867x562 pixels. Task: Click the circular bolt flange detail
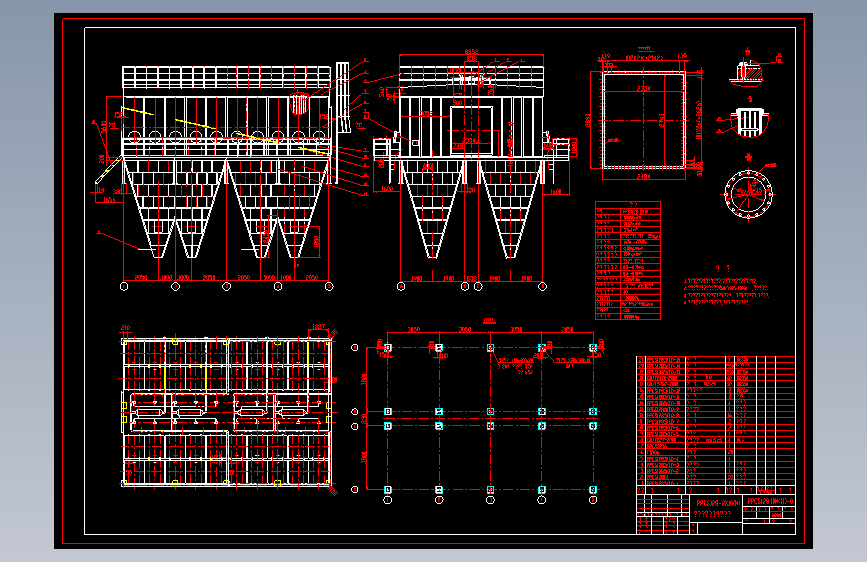click(x=749, y=194)
